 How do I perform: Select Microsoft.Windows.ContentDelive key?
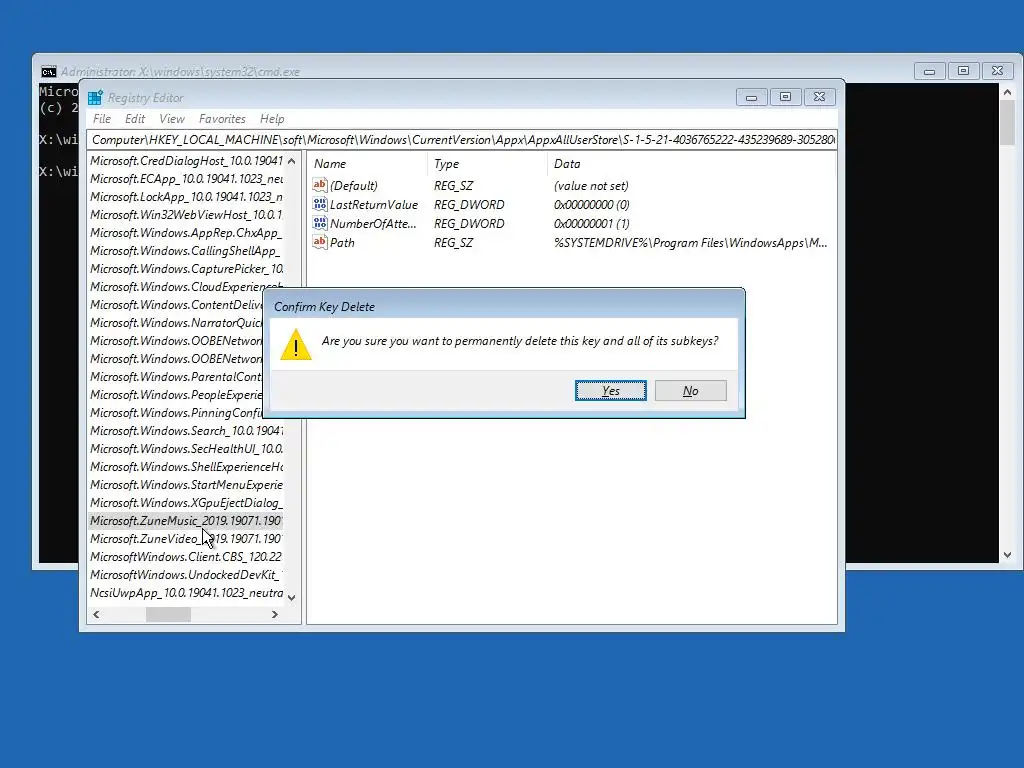point(176,305)
